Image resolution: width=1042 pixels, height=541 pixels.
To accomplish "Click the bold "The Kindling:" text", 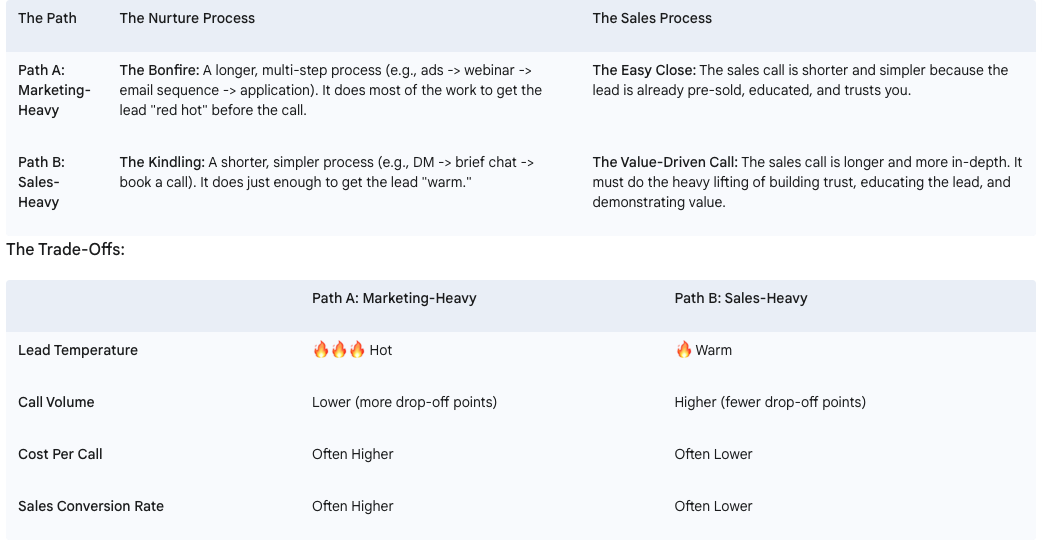I will (x=162, y=162).
